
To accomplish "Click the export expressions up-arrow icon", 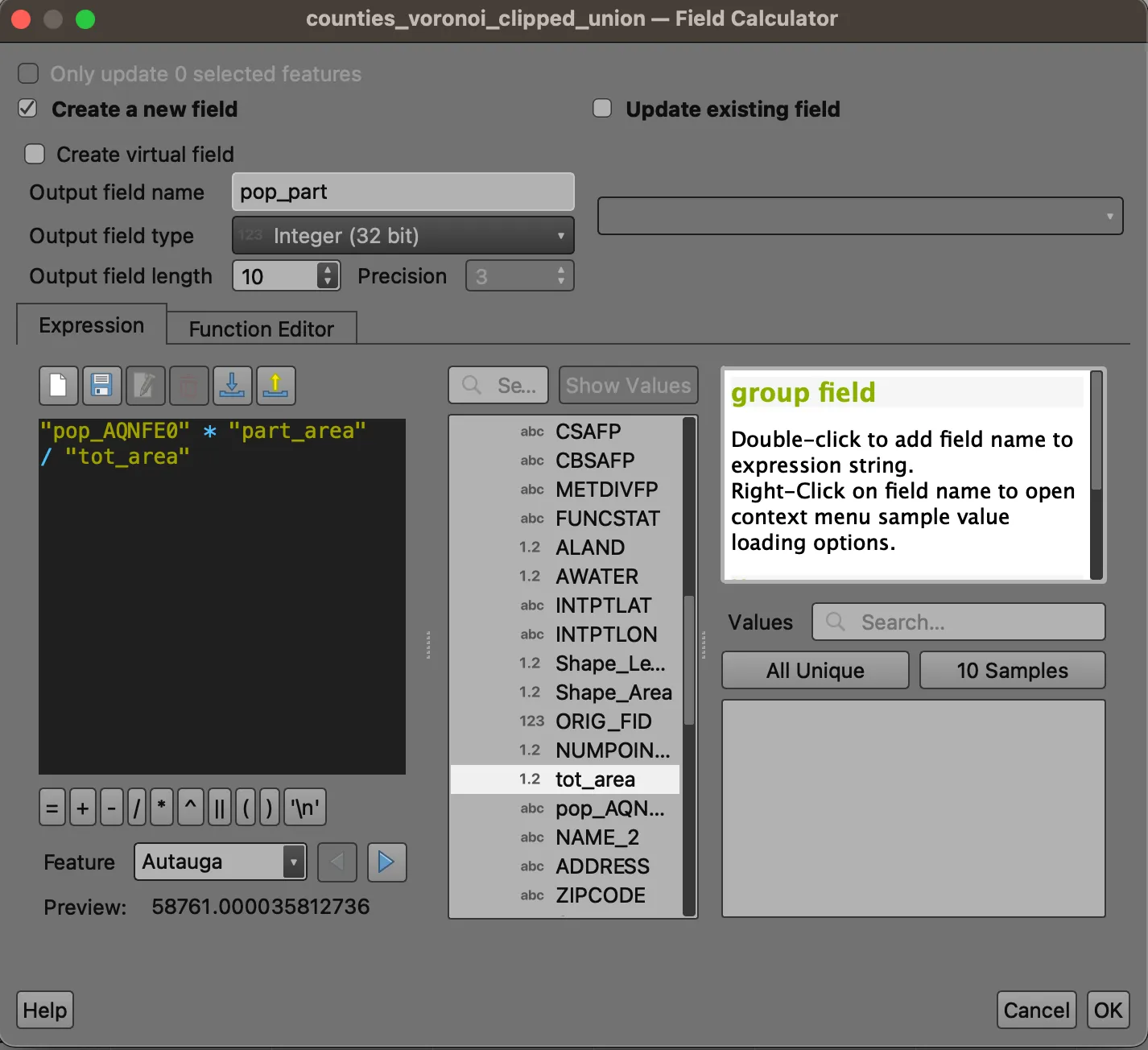I will coord(275,386).
